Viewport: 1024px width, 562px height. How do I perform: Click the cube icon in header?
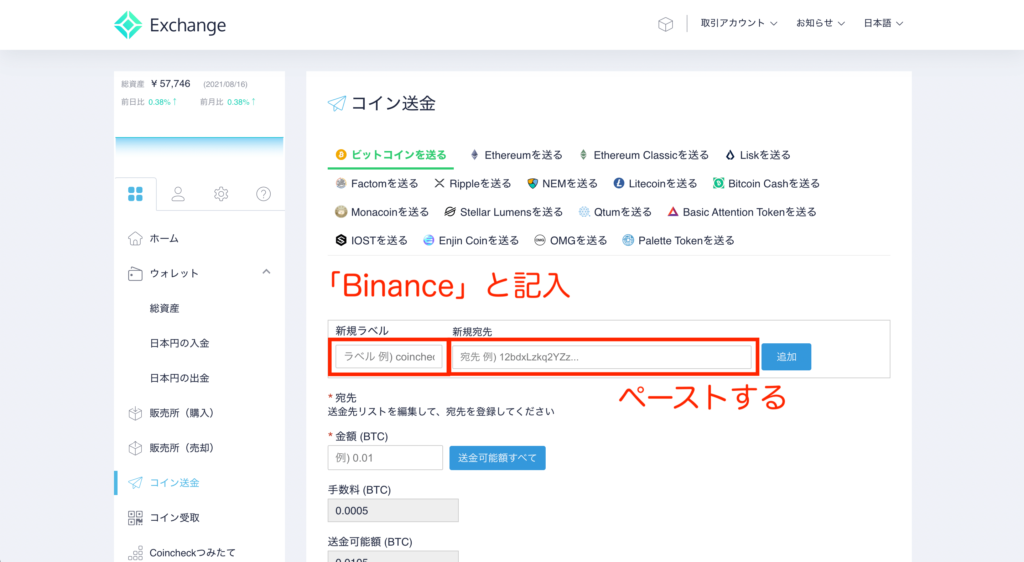[665, 24]
